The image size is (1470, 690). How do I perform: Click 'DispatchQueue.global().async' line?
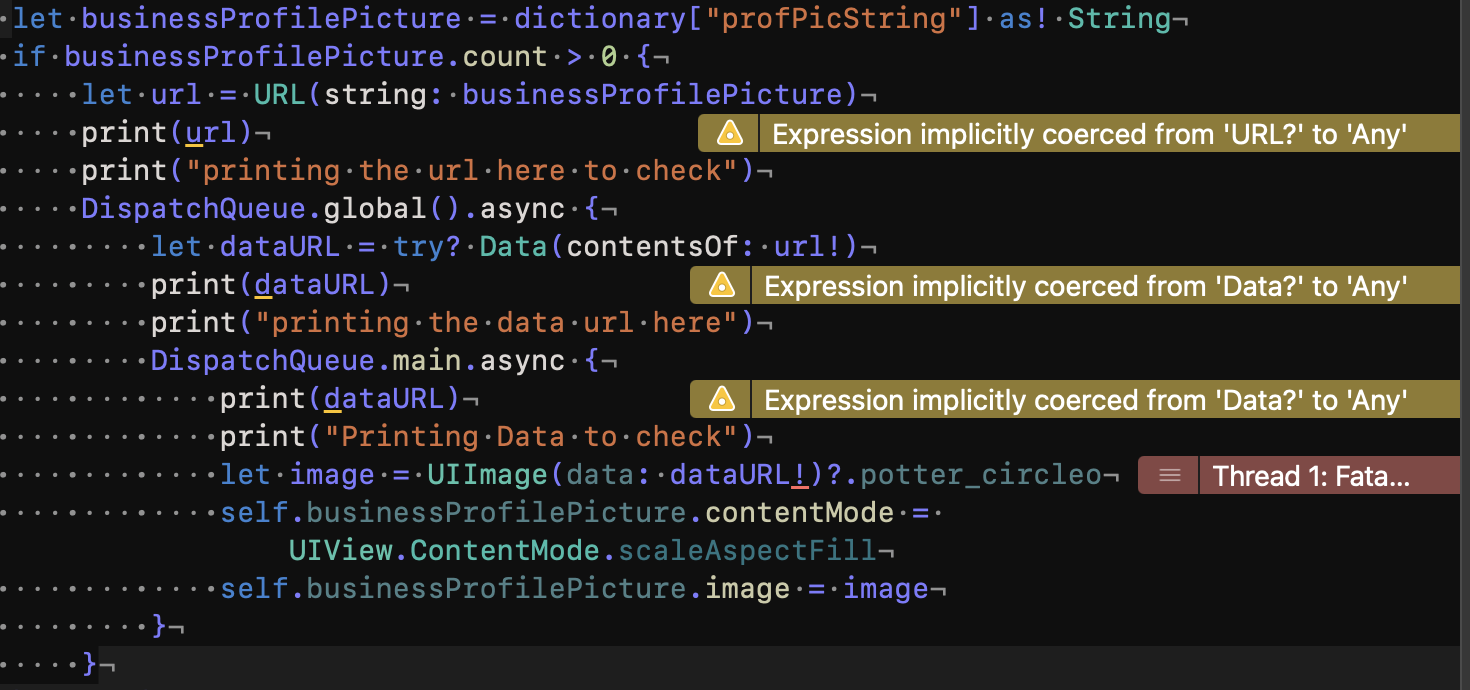[350, 209]
